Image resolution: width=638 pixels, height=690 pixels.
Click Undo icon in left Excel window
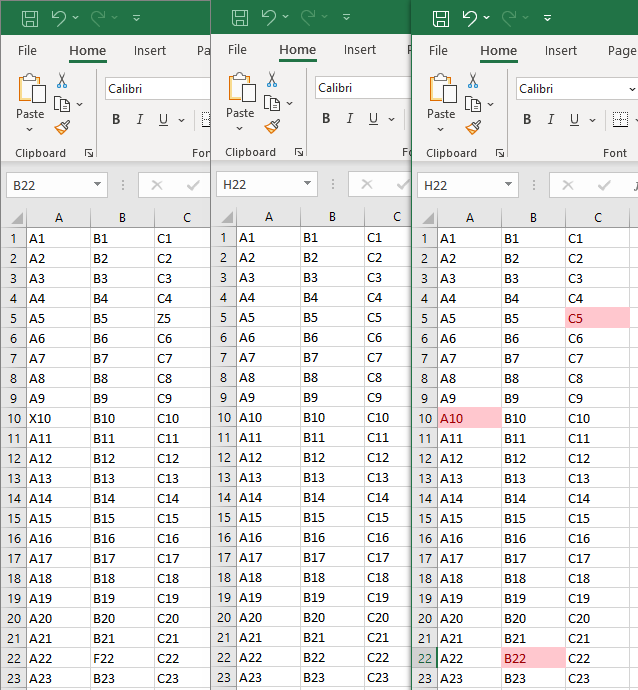coord(59,18)
